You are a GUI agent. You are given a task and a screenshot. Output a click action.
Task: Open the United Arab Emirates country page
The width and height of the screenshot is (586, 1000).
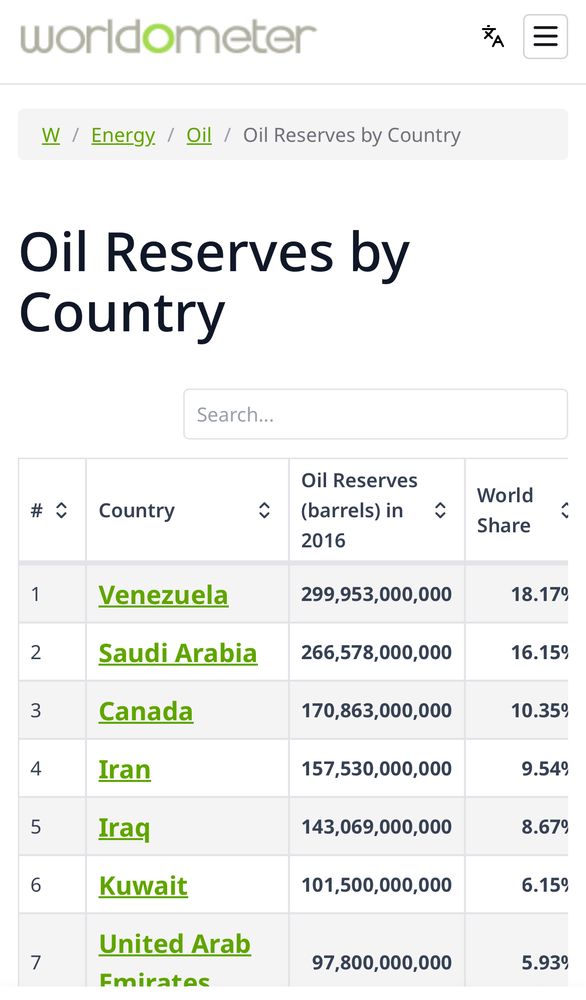tap(174, 943)
